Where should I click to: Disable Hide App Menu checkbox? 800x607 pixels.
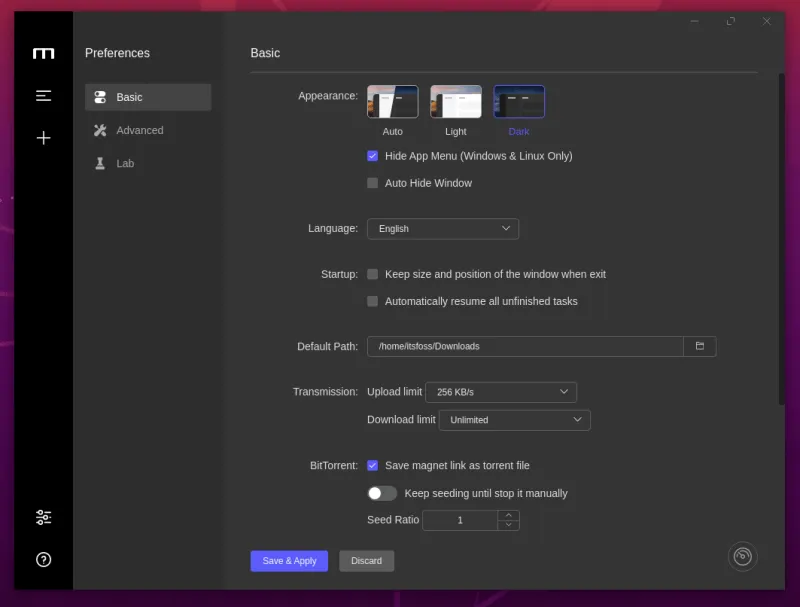[373, 156]
